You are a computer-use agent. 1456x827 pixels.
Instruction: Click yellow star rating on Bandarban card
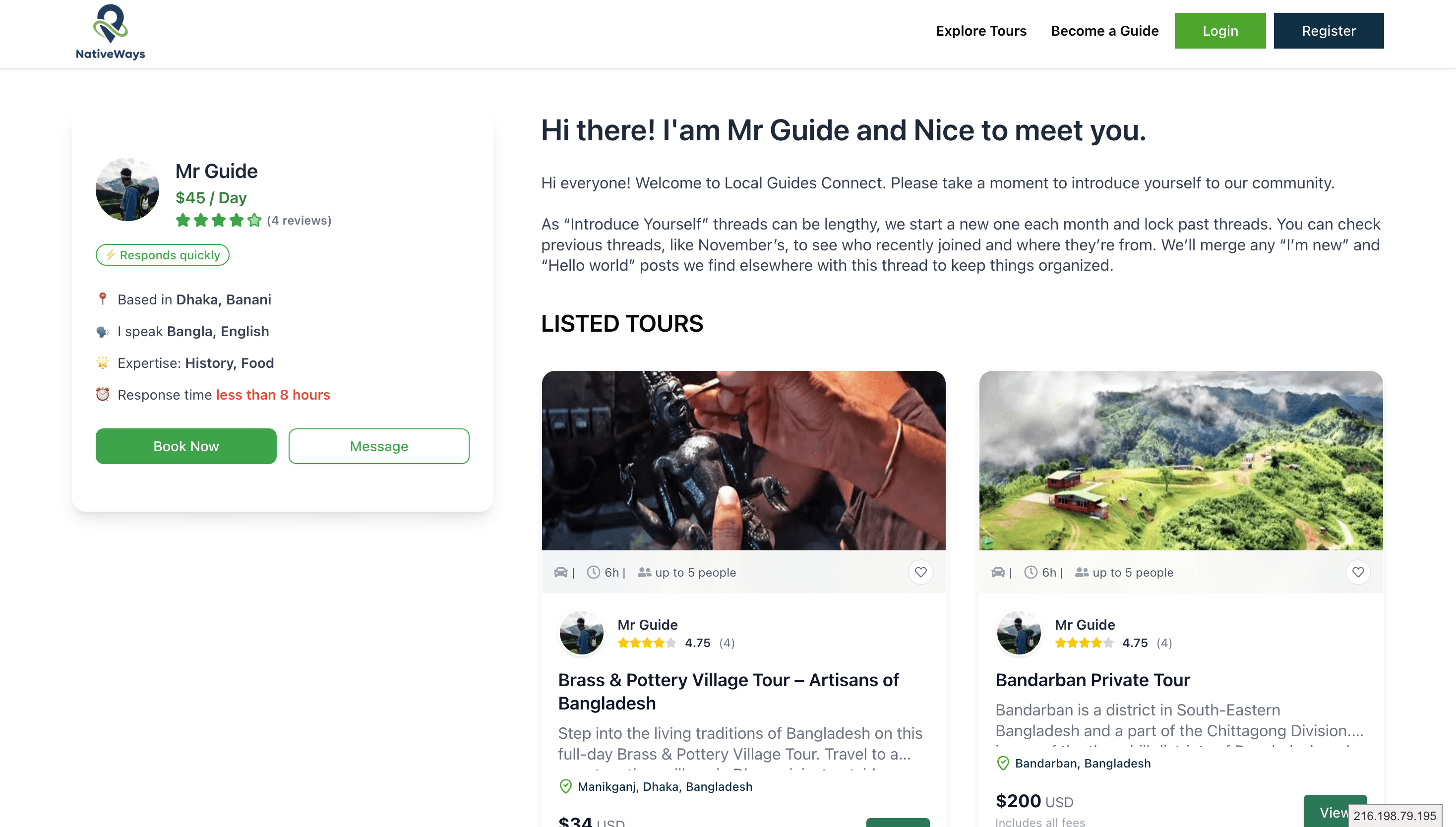click(x=1085, y=643)
